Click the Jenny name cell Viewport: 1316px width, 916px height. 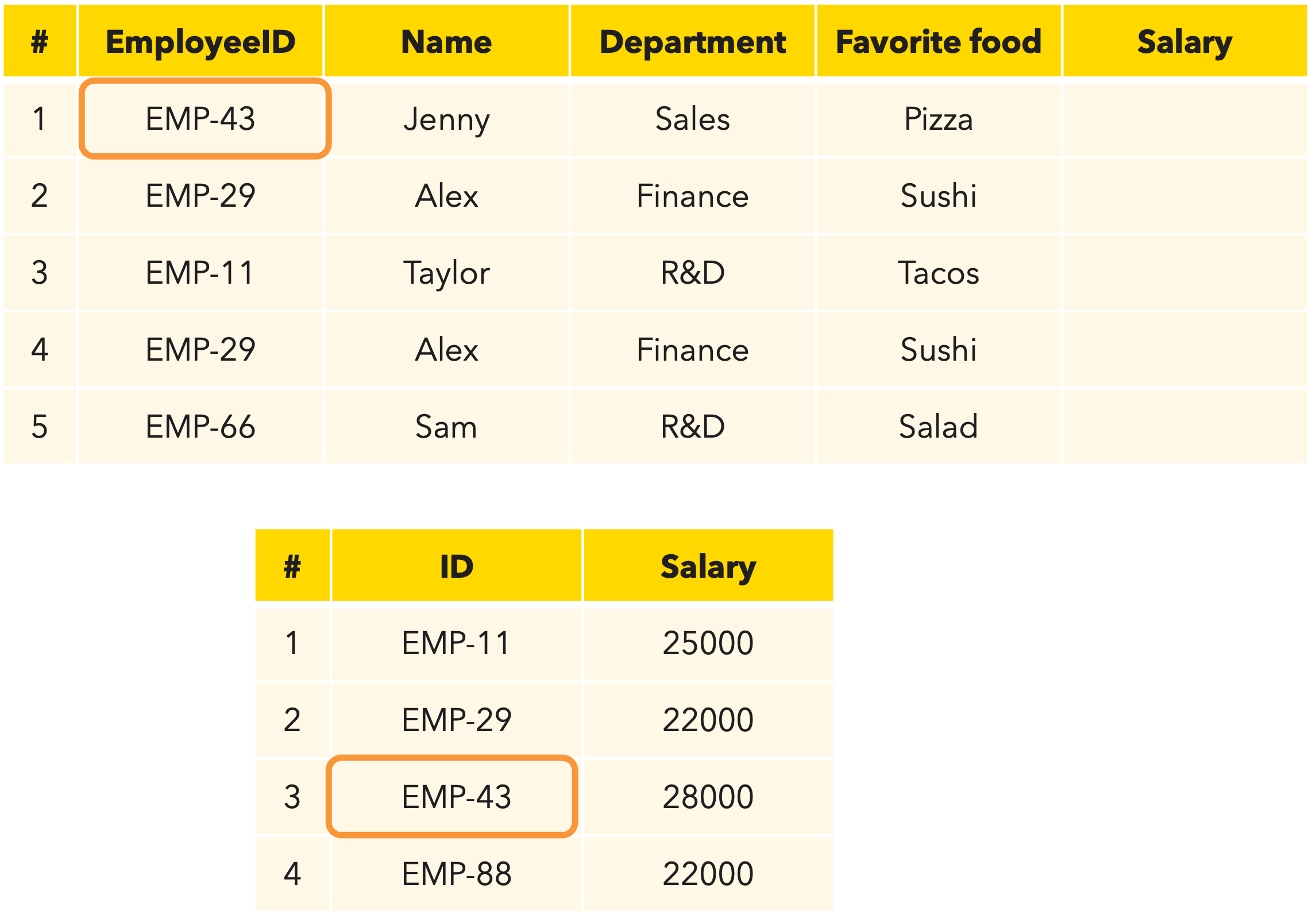pyautogui.click(x=446, y=119)
